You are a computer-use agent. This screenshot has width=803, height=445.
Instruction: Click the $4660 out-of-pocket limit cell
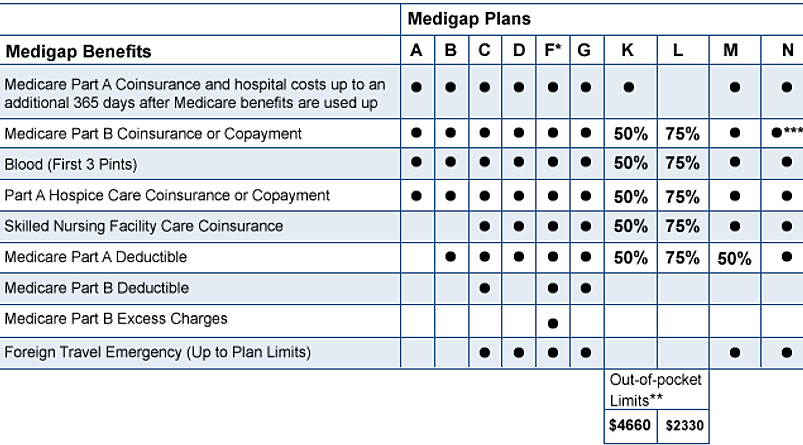point(630,425)
